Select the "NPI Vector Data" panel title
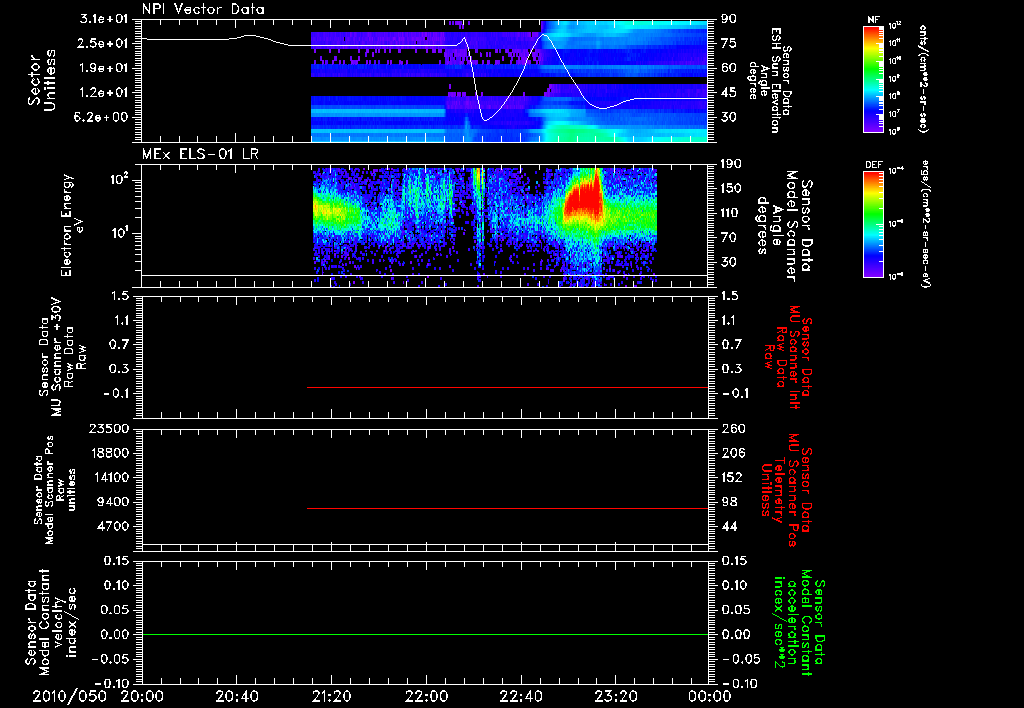 point(203,9)
